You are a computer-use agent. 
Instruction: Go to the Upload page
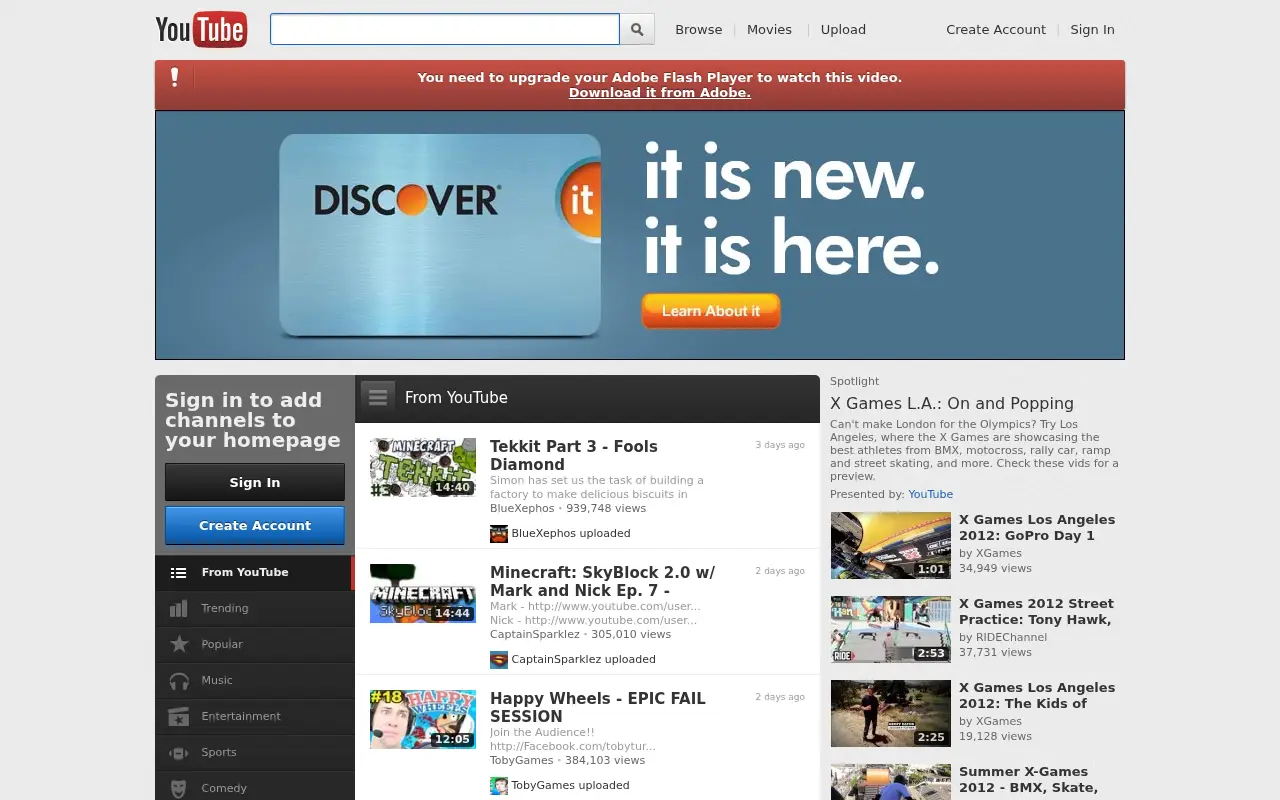click(843, 29)
